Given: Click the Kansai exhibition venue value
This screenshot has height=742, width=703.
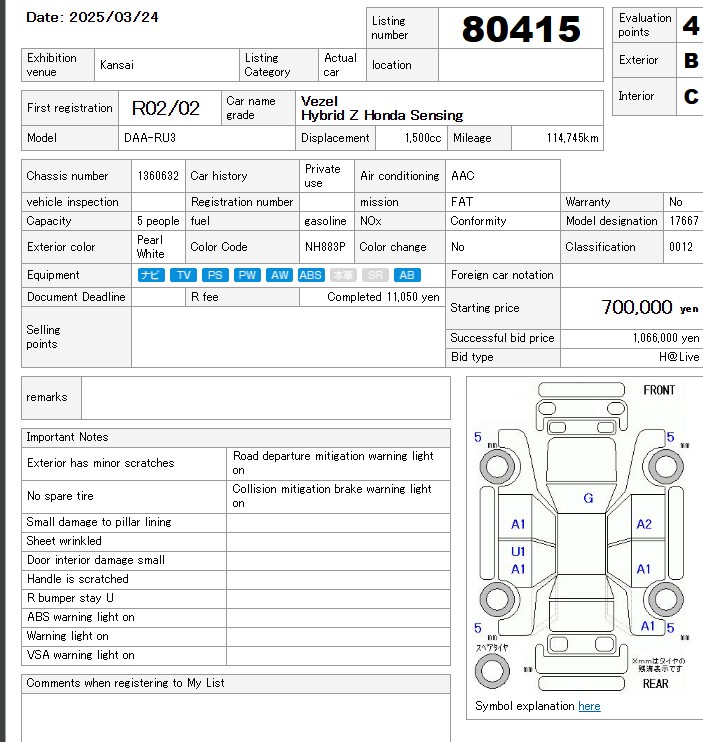Looking at the screenshot, I should [117, 65].
